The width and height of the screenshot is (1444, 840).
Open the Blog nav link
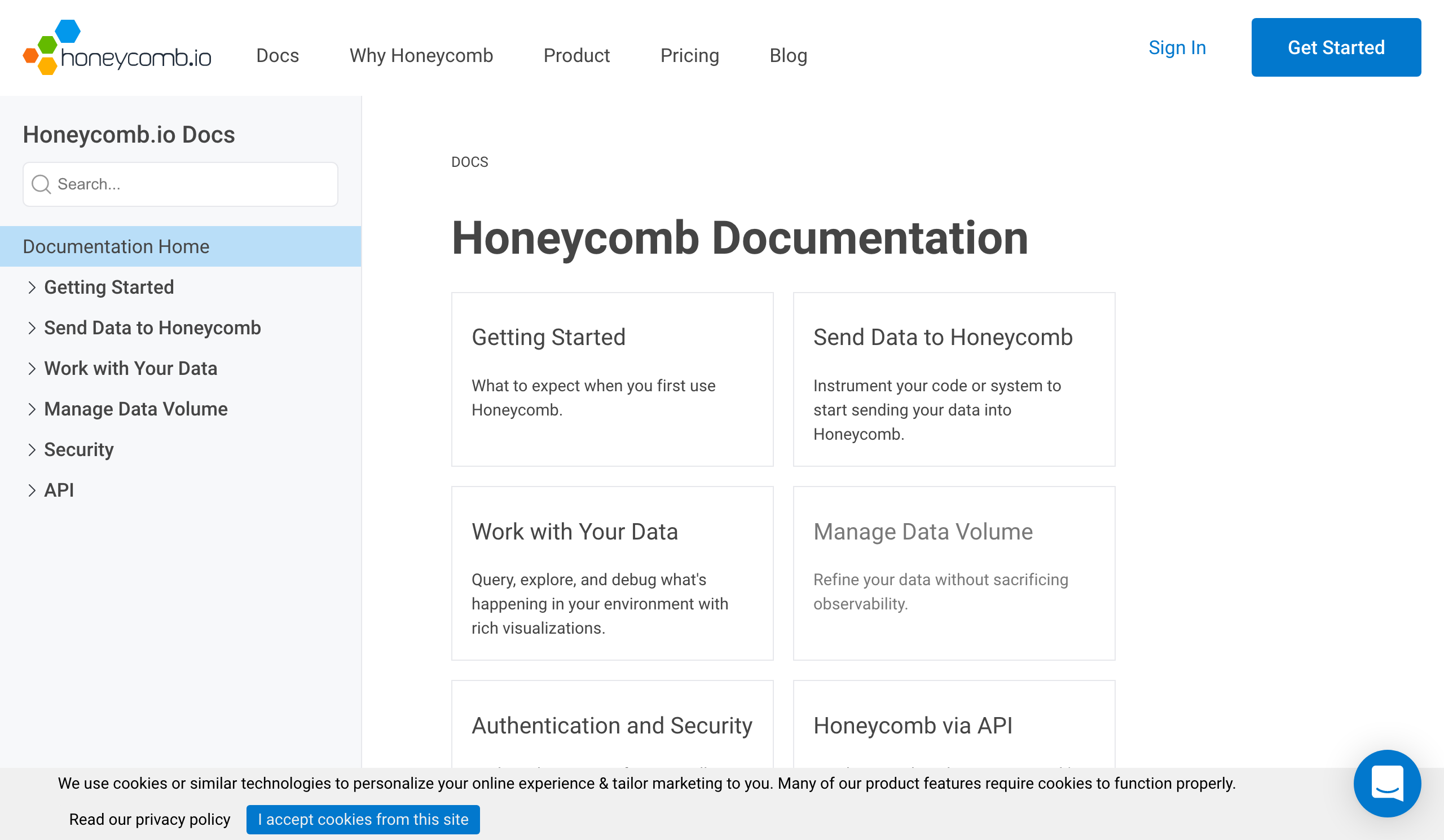788,56
